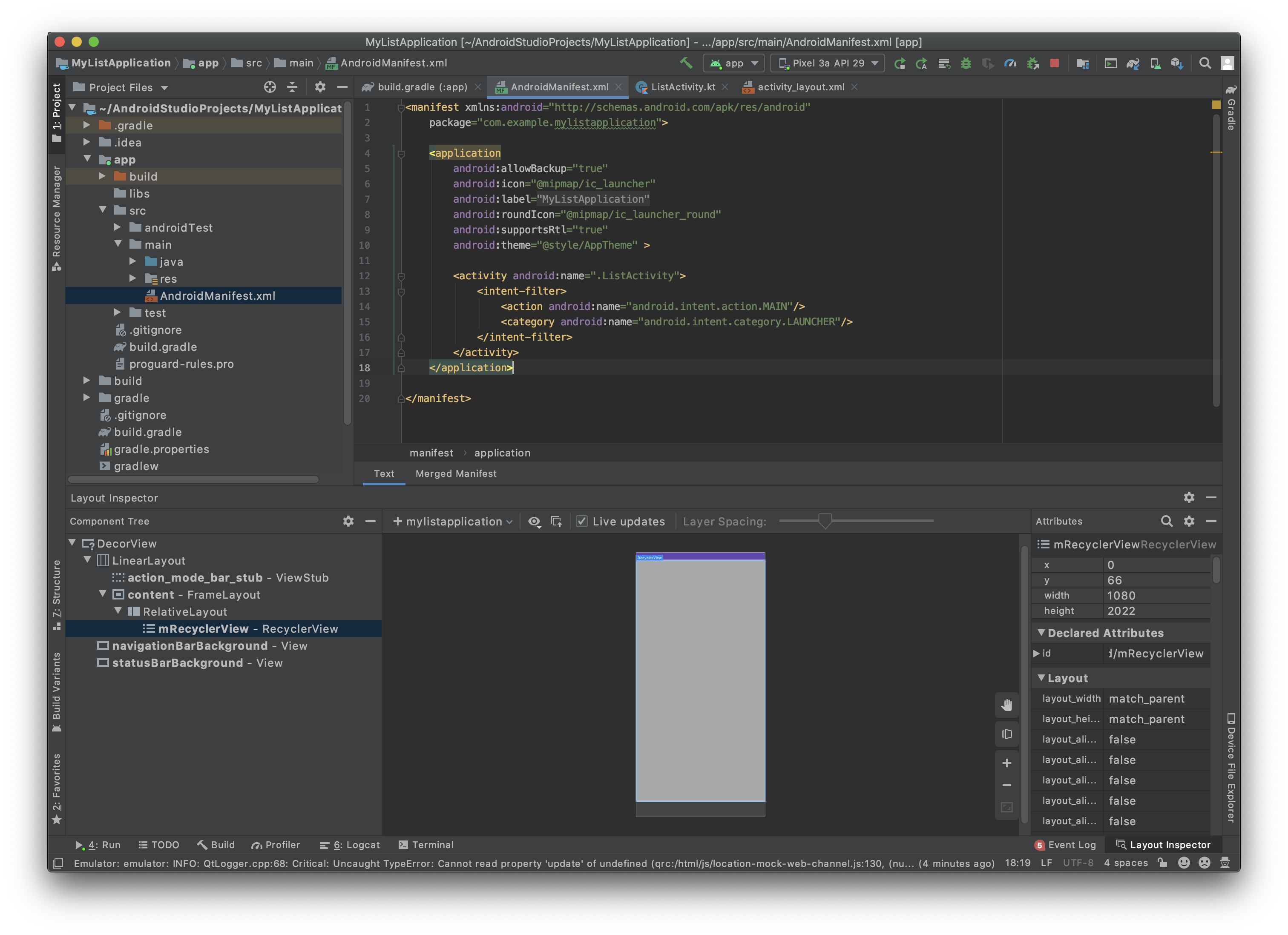Collapse the Declared Attributes section
1288x935 pixels.
1041,632
